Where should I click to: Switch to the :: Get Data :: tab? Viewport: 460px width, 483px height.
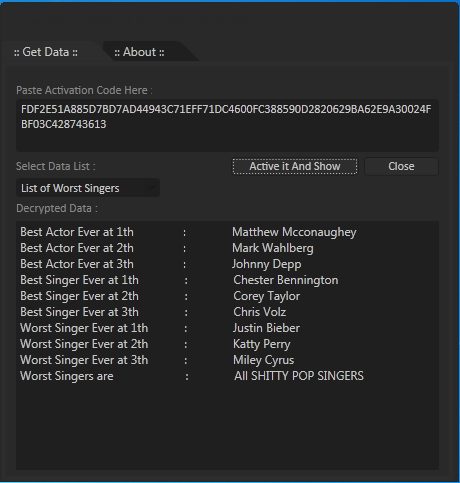[x=46, y=52]
